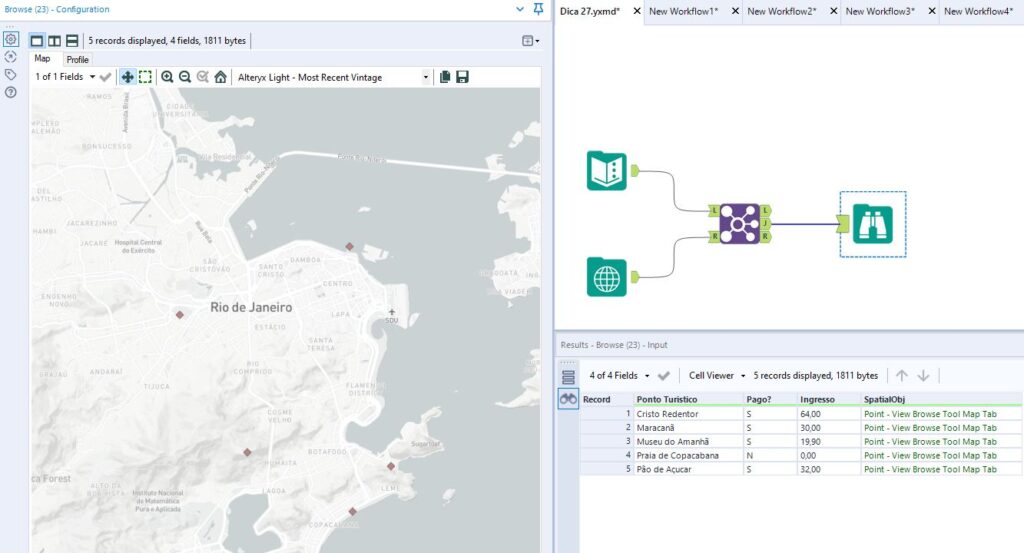Open the Help question mark icon
The width and height of the screenshot is (1024, 553).
click(x=10, y=92)
